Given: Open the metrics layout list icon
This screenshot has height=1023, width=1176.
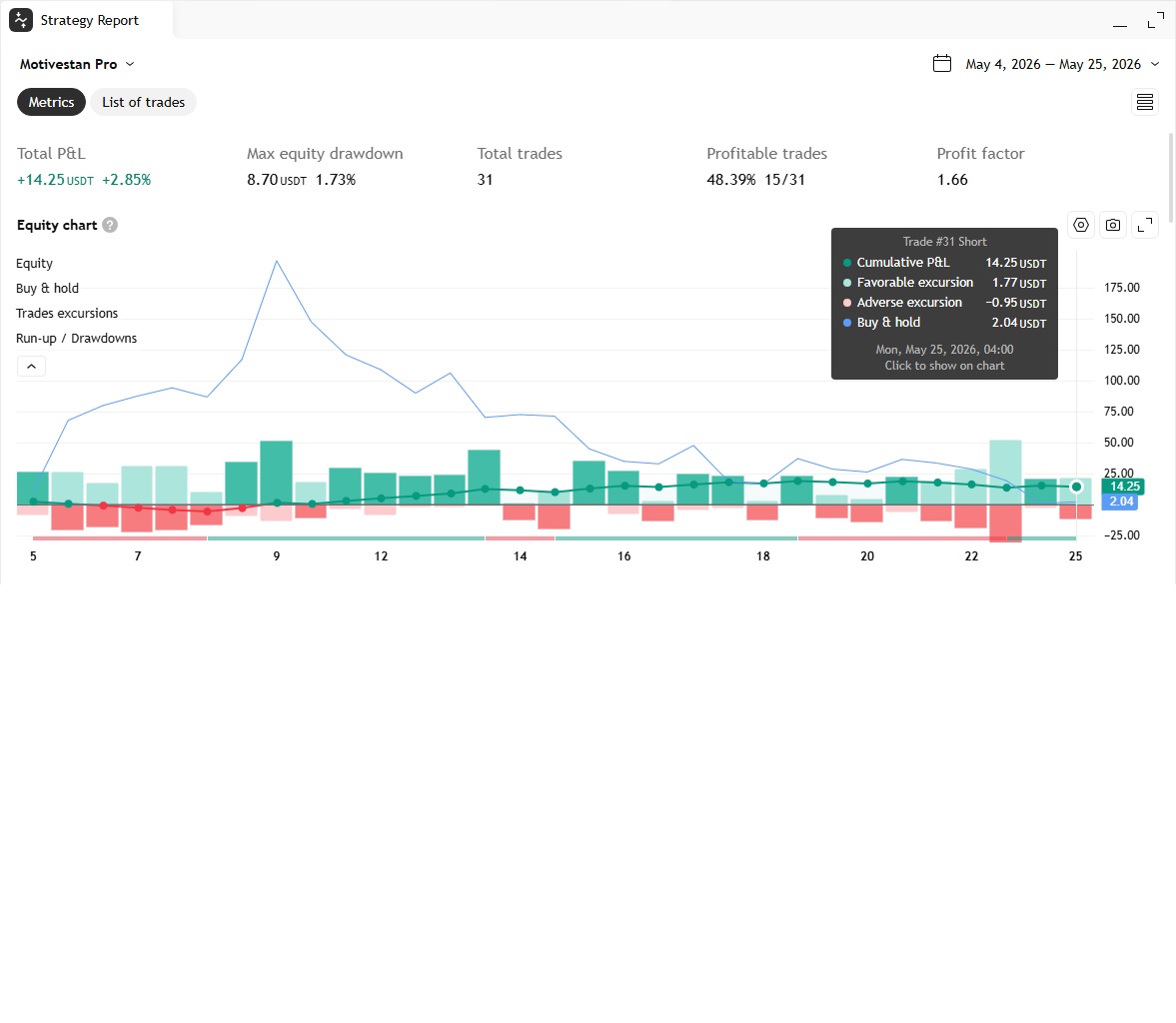Looking at the screenshot, I should coord(1144,102).
